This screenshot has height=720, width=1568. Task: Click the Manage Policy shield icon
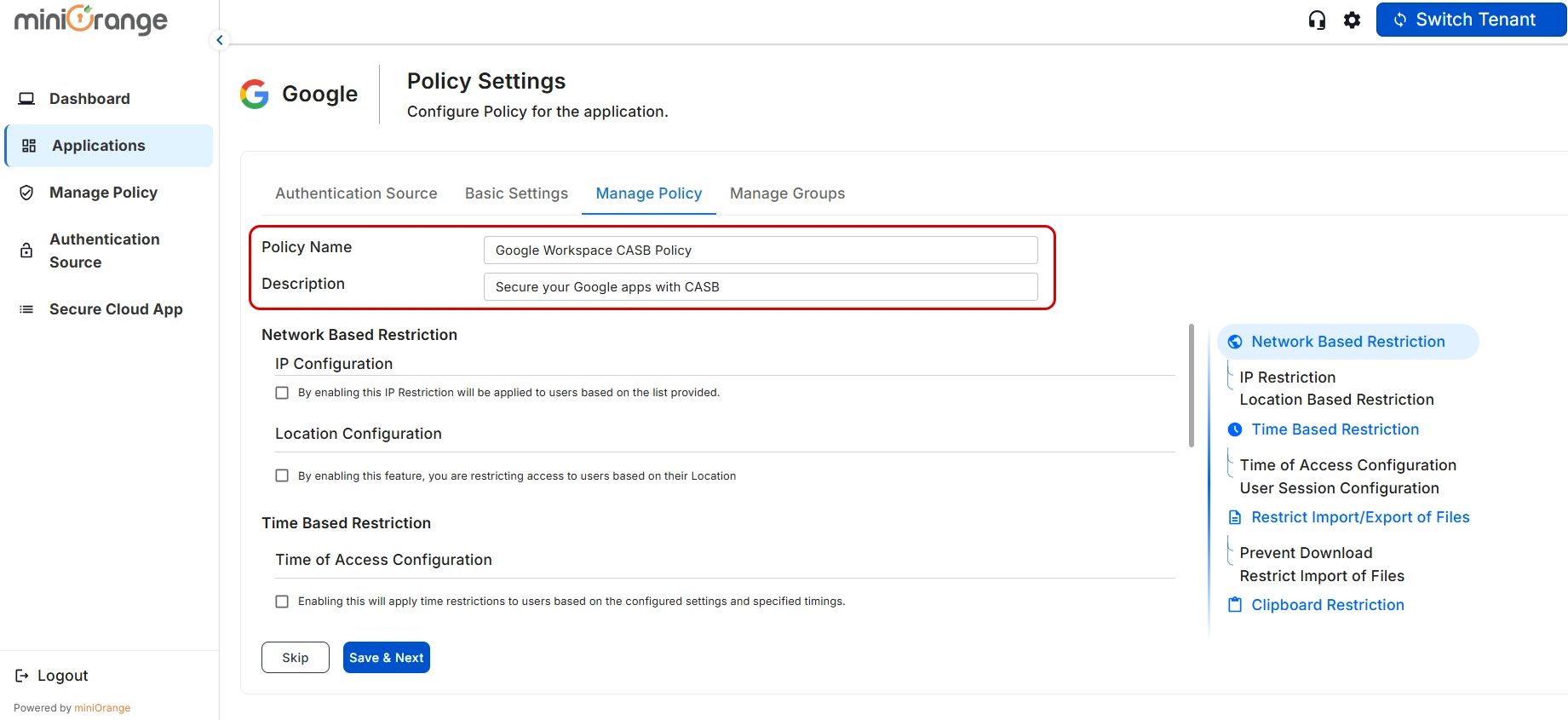click(26, 193)
